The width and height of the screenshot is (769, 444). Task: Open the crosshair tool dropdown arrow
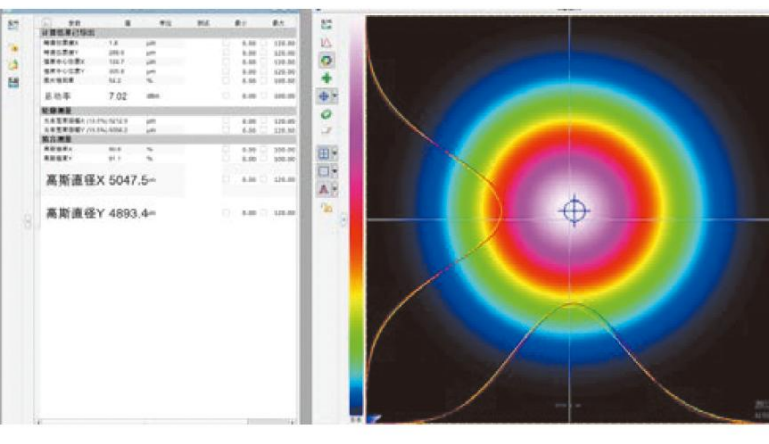pyautogui.click(x=335, y=97)
